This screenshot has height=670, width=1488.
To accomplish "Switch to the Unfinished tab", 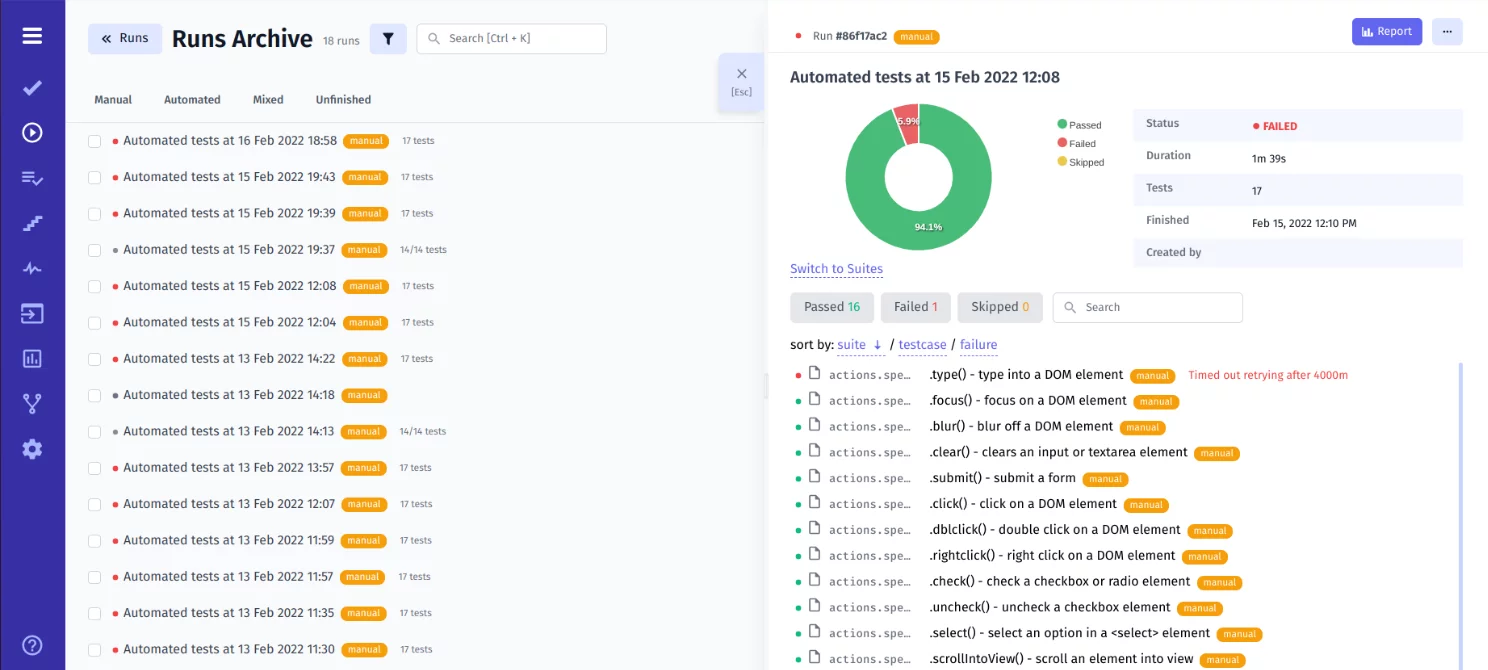I will coord(343,100).
